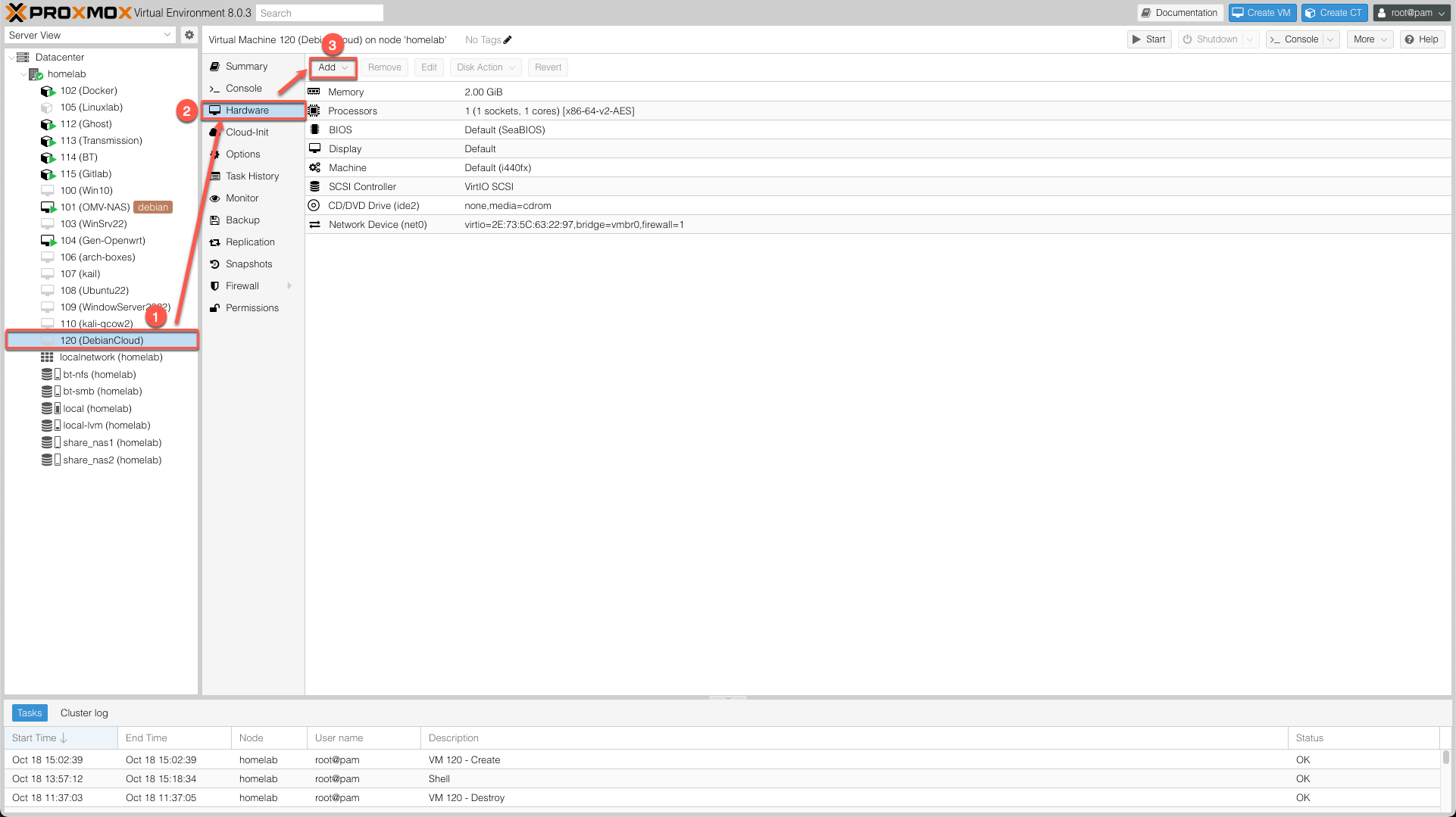Click the Help button
1456x817 pixels.
[1421, 39]
